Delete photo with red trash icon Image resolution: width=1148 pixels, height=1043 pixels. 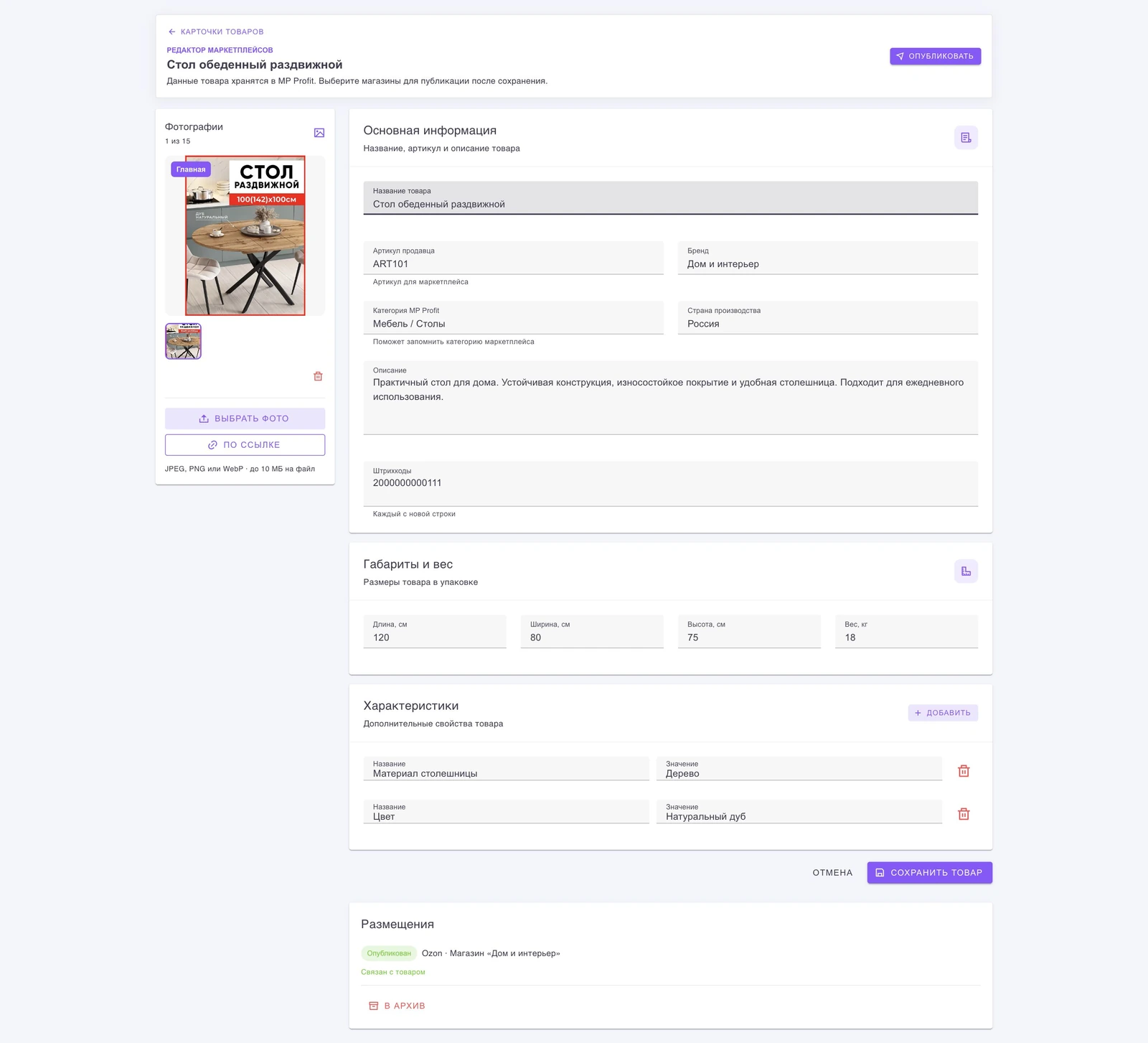318,376
